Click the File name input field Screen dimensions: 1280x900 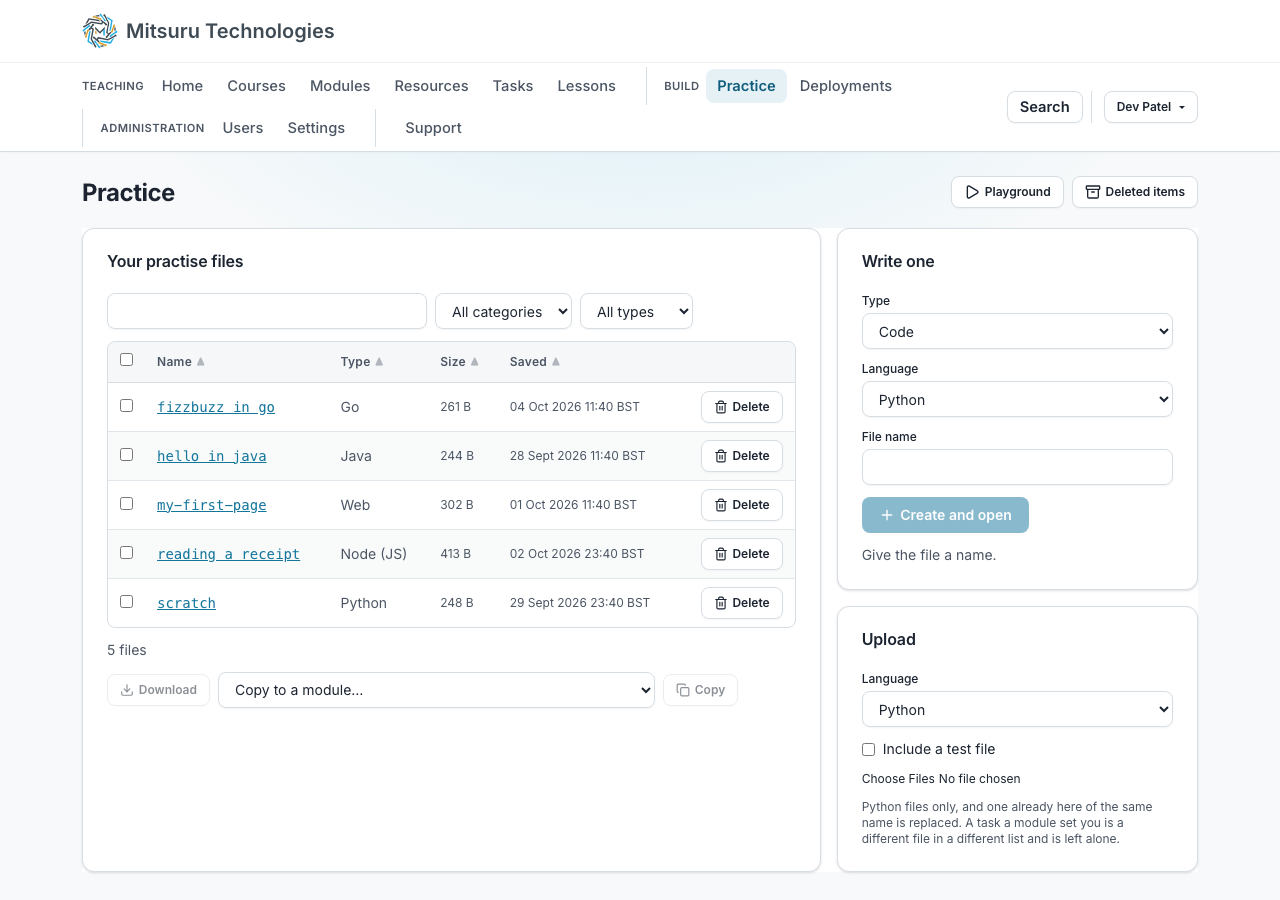point(1017,467)
